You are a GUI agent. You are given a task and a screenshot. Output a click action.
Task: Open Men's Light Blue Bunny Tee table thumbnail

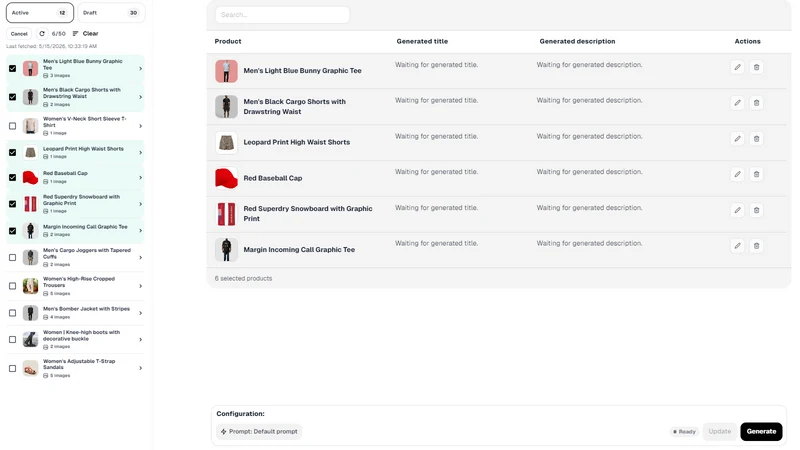pos(226,71)
